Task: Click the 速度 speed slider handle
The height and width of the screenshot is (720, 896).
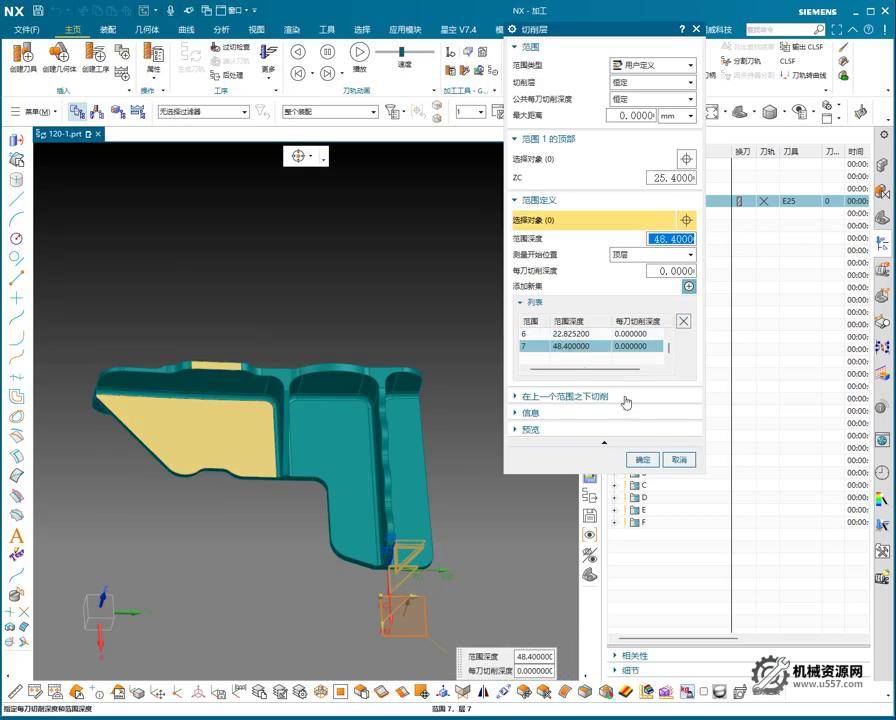Action: (402, 52)
